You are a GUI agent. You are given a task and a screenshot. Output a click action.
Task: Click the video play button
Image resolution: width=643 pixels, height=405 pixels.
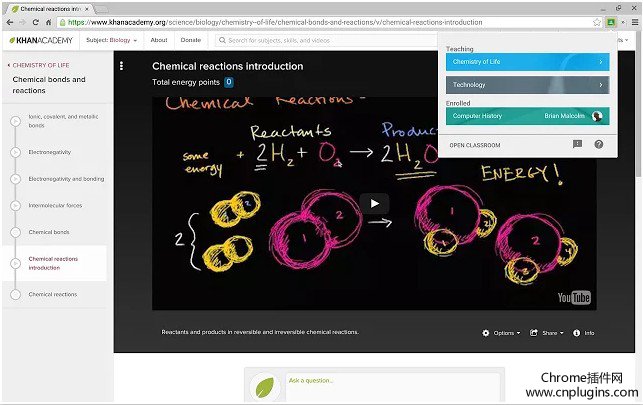pyautogui.click(x=374, y=203)
